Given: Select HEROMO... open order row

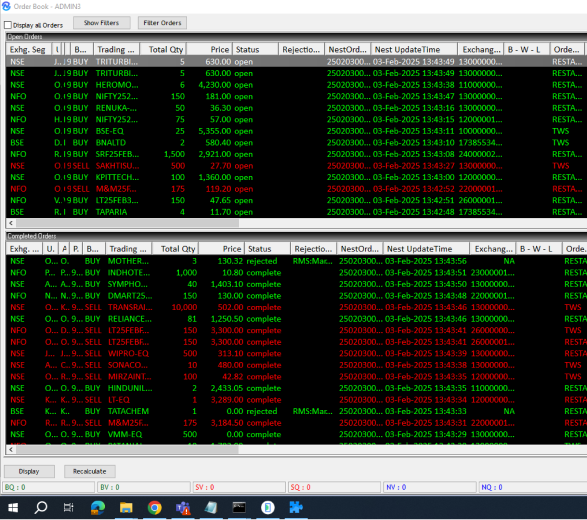Looking at the screenshot, I should 296,85.
